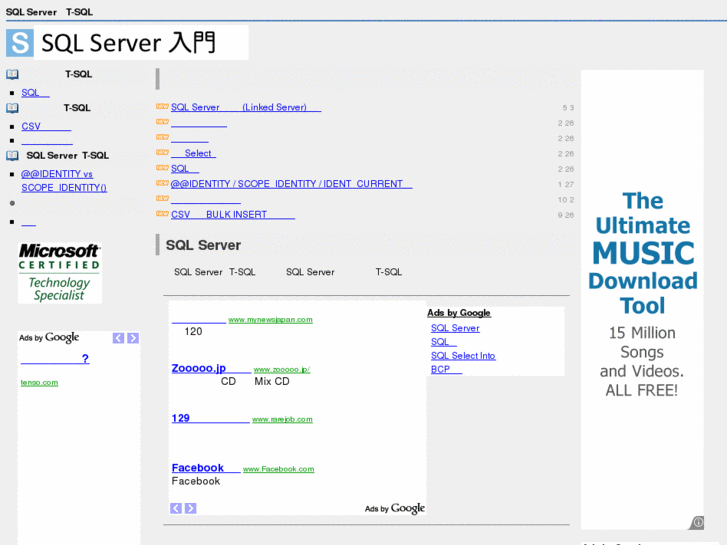Image resolution: width=727 pixels, height=545 pixels.
Task: Click new badge beside @@IDENTITY article
Action: (x=162, y=183)
